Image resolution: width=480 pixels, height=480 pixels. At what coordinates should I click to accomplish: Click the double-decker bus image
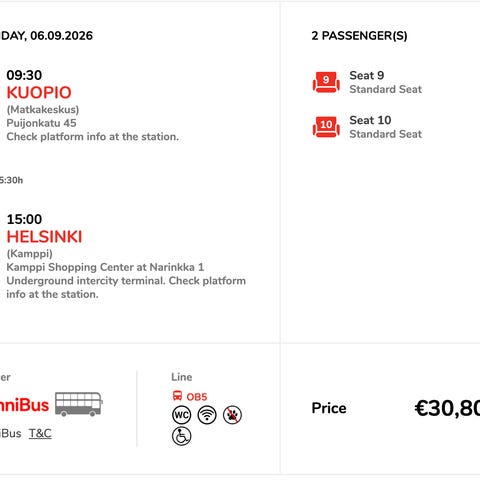pyautogui.click(x=79, y=404)
